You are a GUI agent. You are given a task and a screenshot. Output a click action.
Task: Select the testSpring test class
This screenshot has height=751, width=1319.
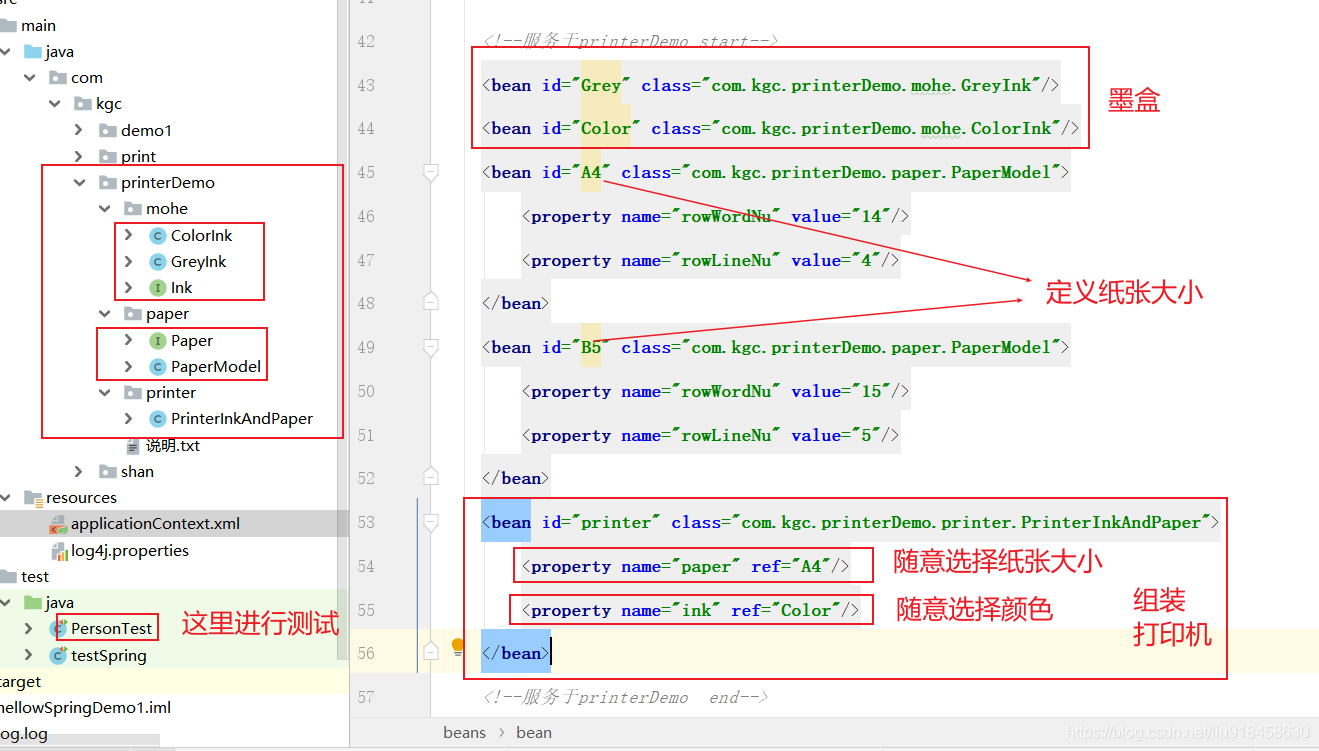click(109, 655)
